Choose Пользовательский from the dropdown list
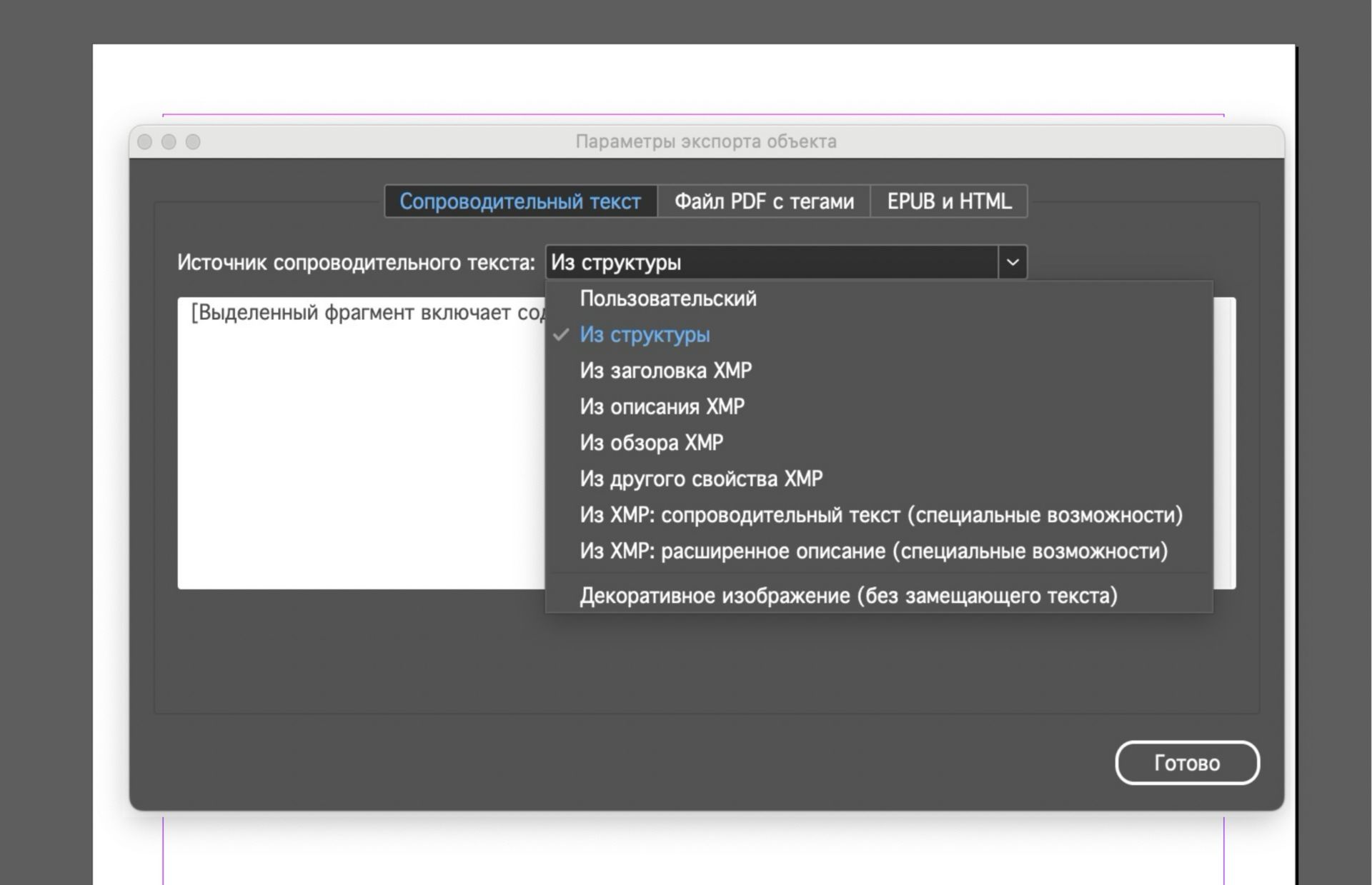The height and width of the screenshot is (885, 1372). click(667, 299)
